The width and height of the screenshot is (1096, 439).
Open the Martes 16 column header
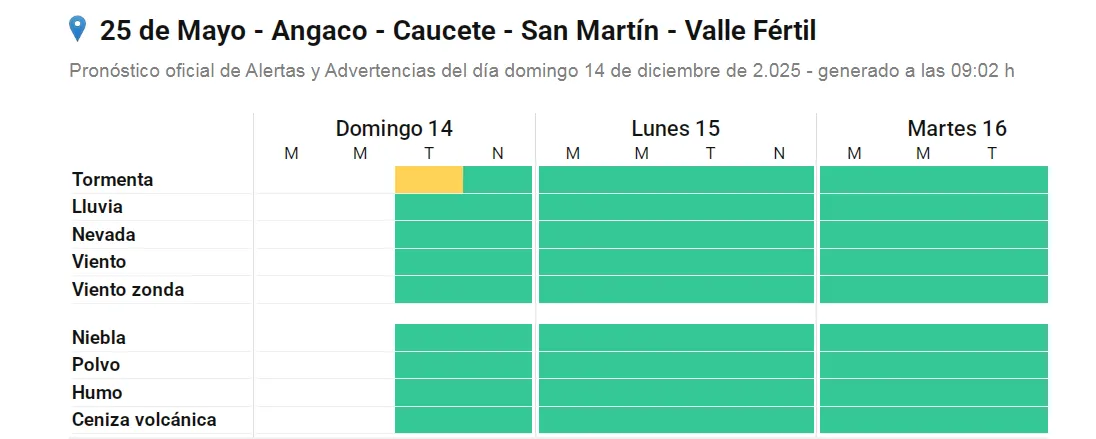tap(956, 128)
